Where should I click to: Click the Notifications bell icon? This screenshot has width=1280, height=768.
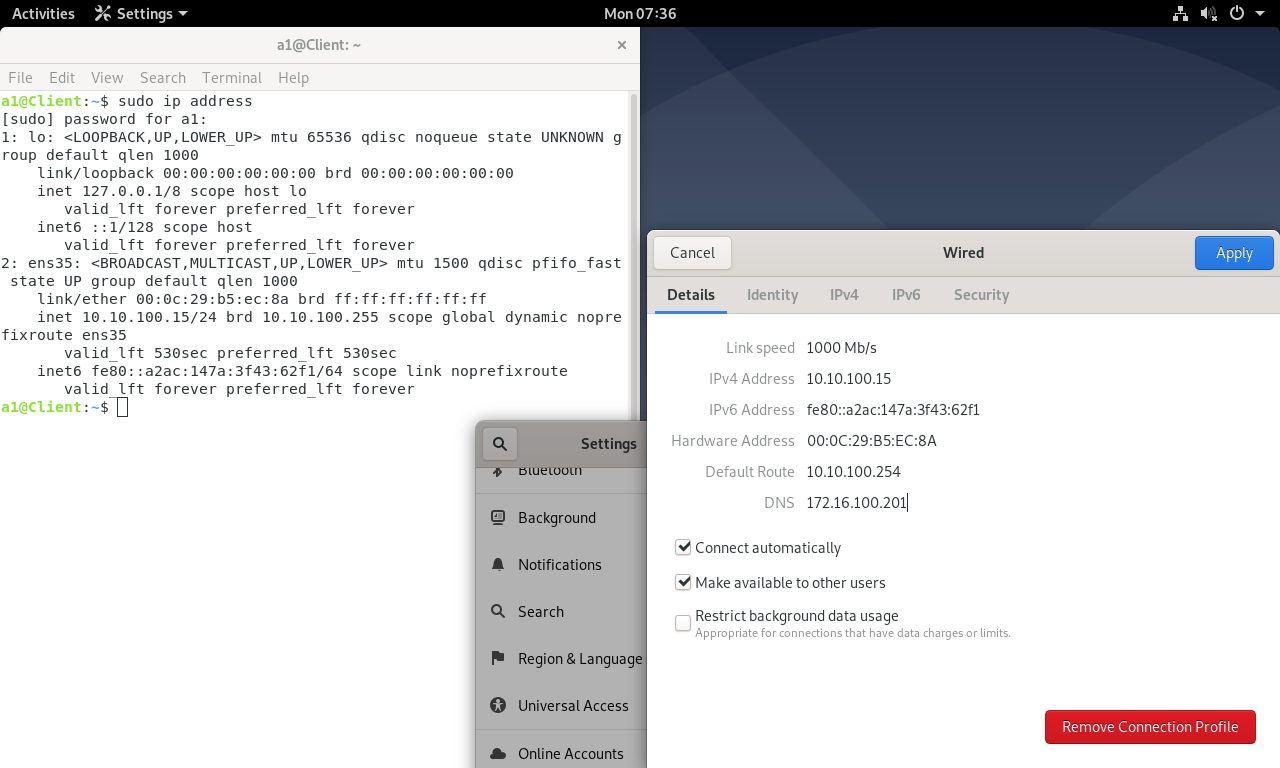498,565
